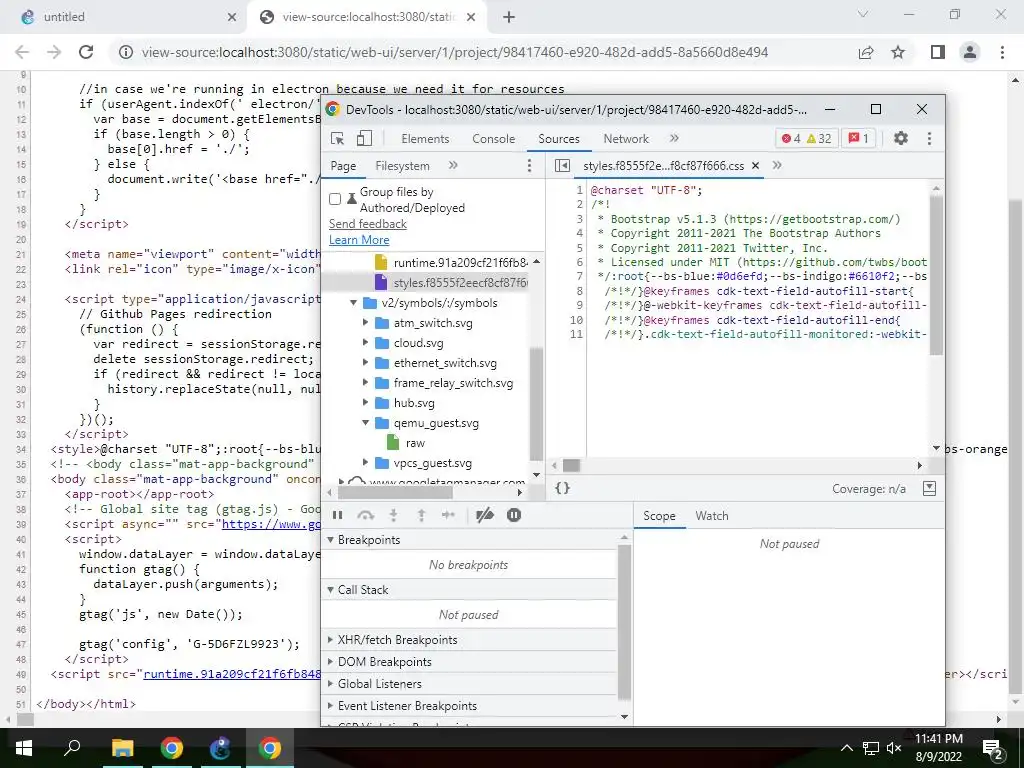This screenshot has width=1024, height=768.
Task: Expand XHR/fetch Breakpoints section
Action: pos(330,640)
